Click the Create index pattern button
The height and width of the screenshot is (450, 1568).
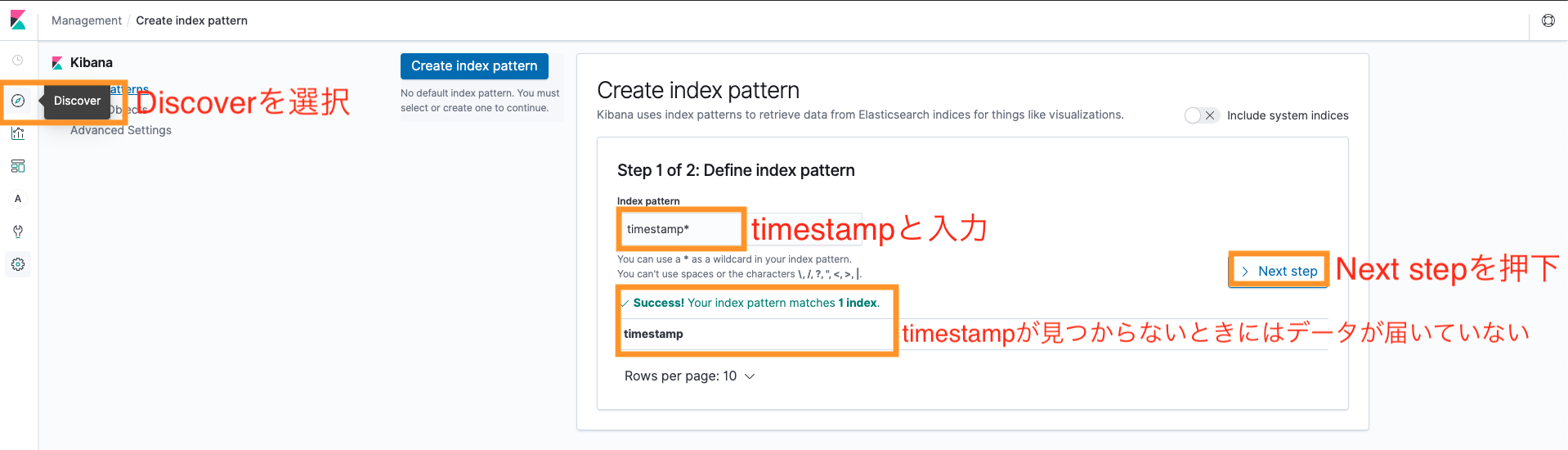click(x=474, y=66)
